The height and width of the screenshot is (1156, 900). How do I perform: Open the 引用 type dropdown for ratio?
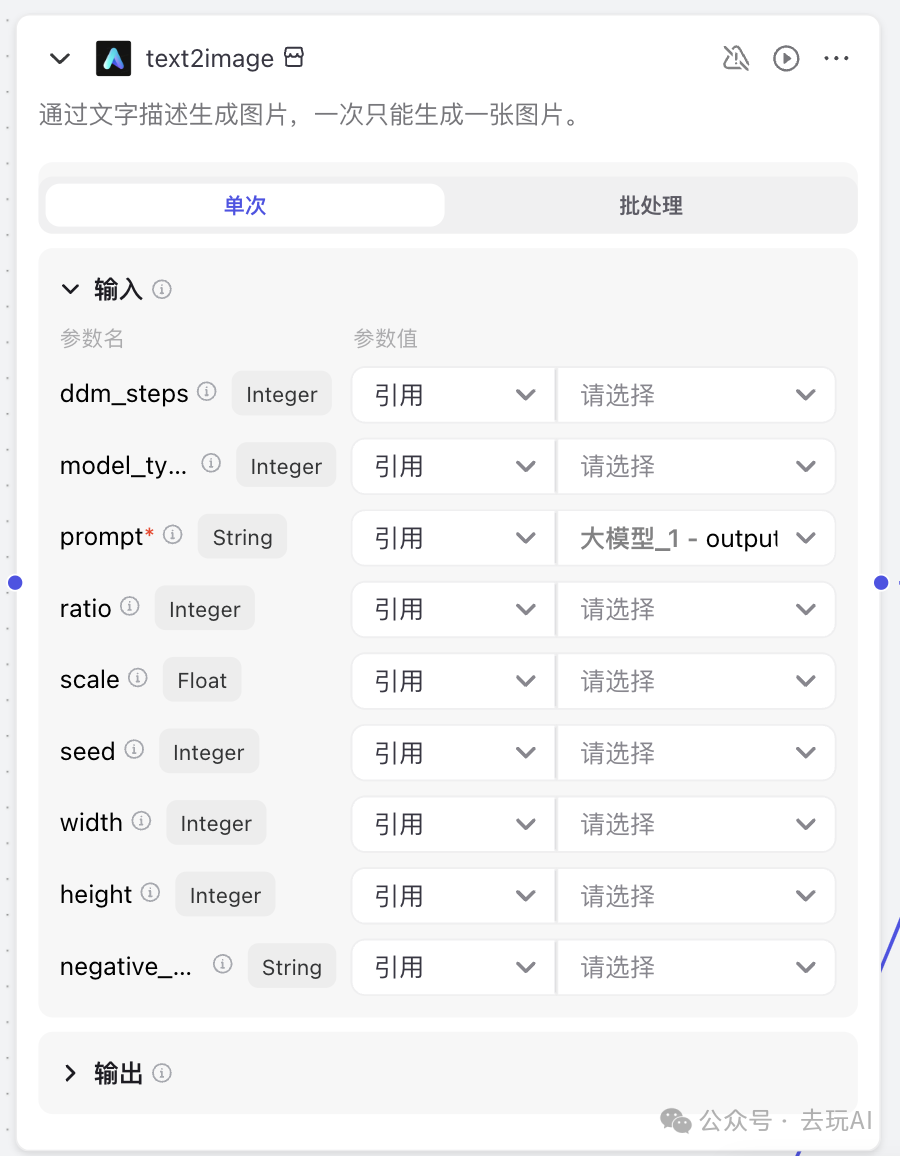453,610
